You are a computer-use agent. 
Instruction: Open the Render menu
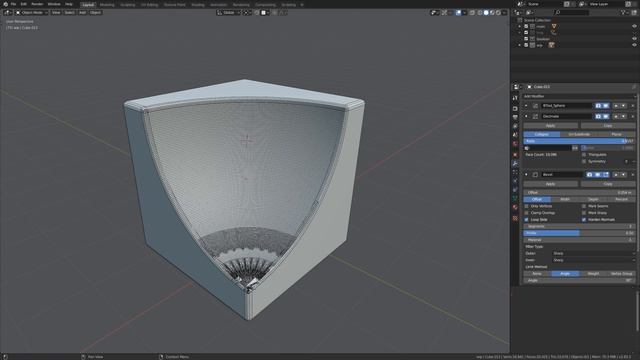point(37,4)
